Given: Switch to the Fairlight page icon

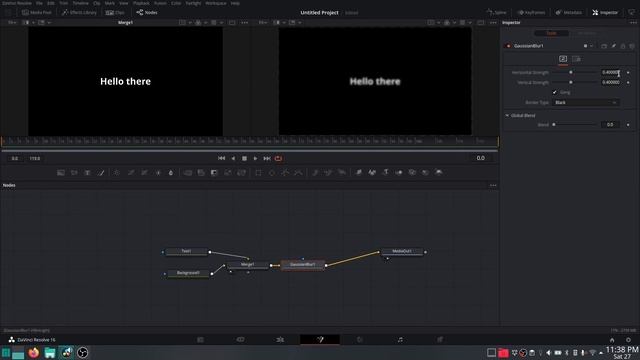Looking at the screenshot, I should point(400,340).
